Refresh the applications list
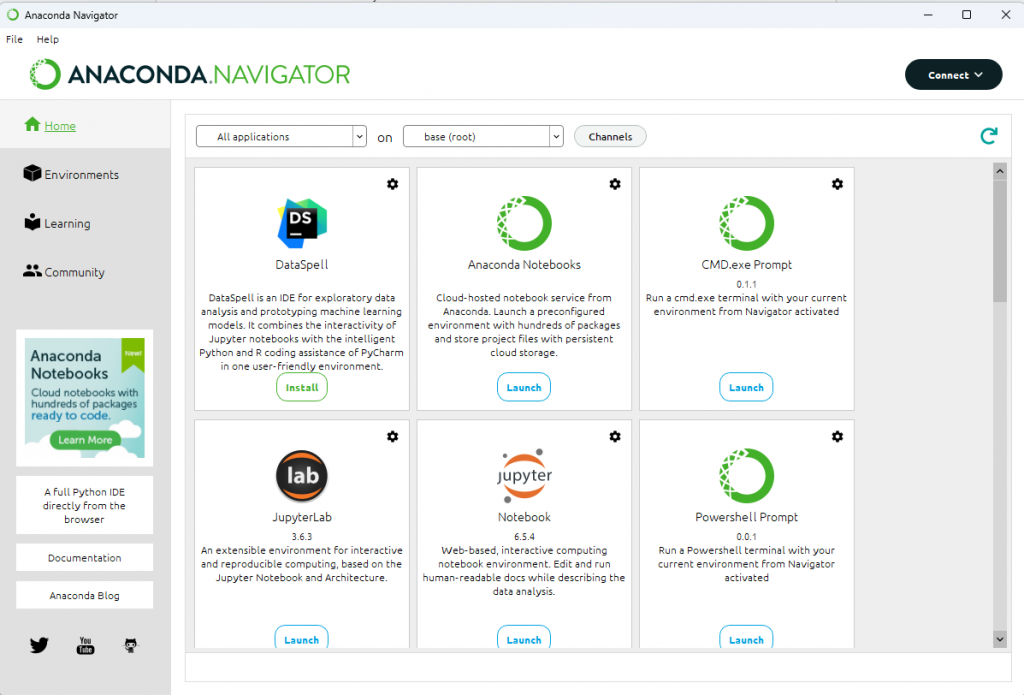Image resolution: width=1024 pixels, height=695 pixels. click(x=989, y=136)
